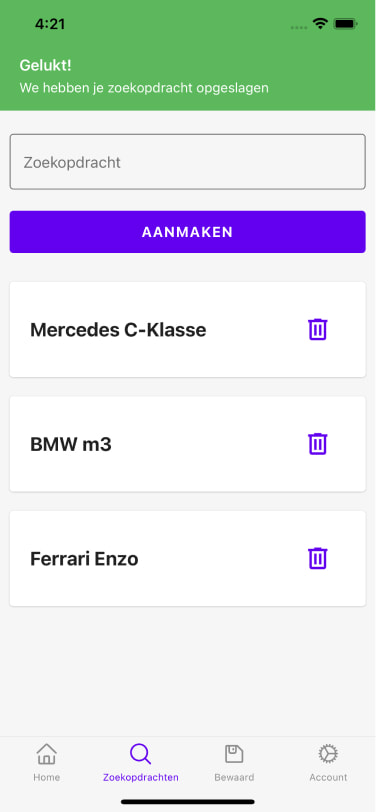
Task: Open the Ferrari Enzo search card
Action: 187,558
